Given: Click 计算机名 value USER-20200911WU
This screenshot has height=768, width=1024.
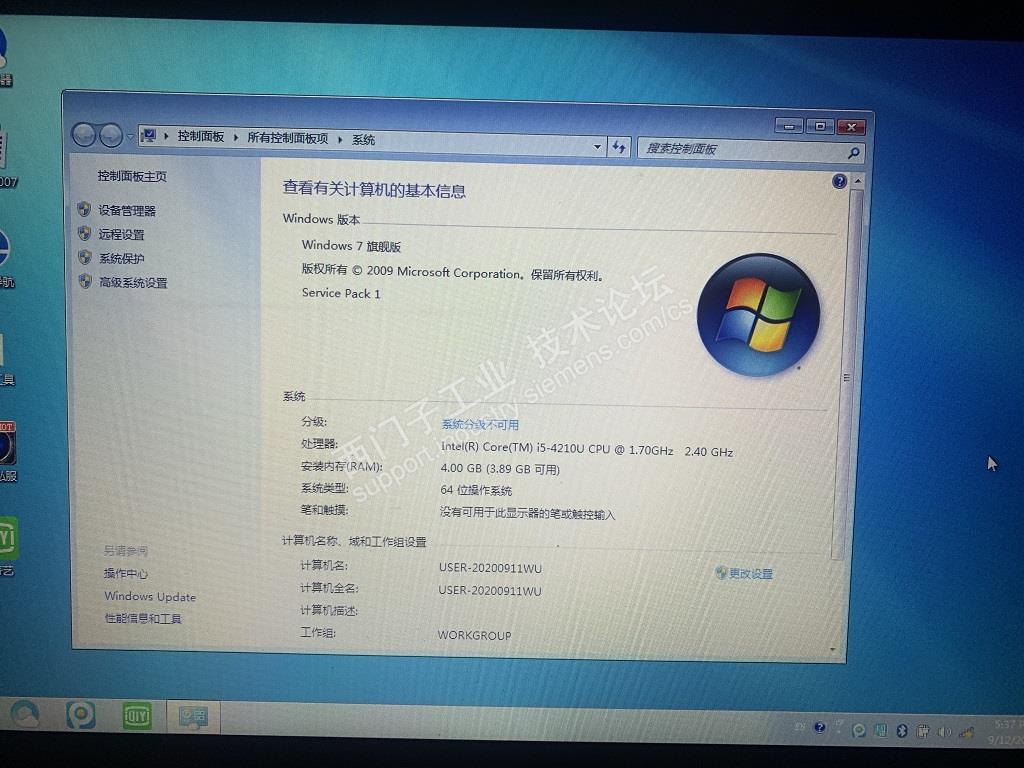Looking at the screenshot, I should point(490,568).
